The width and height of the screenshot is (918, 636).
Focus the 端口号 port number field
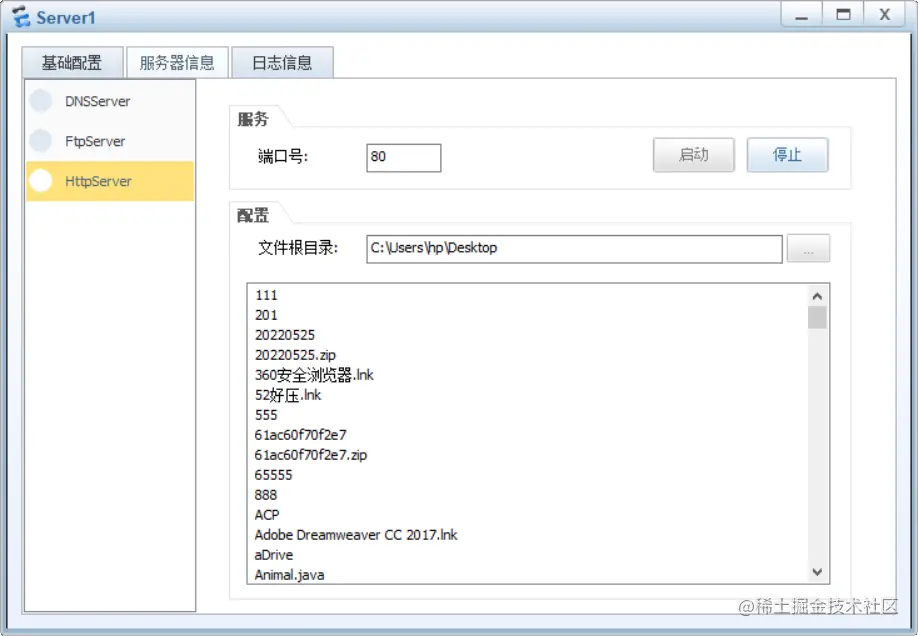[403, 158]
